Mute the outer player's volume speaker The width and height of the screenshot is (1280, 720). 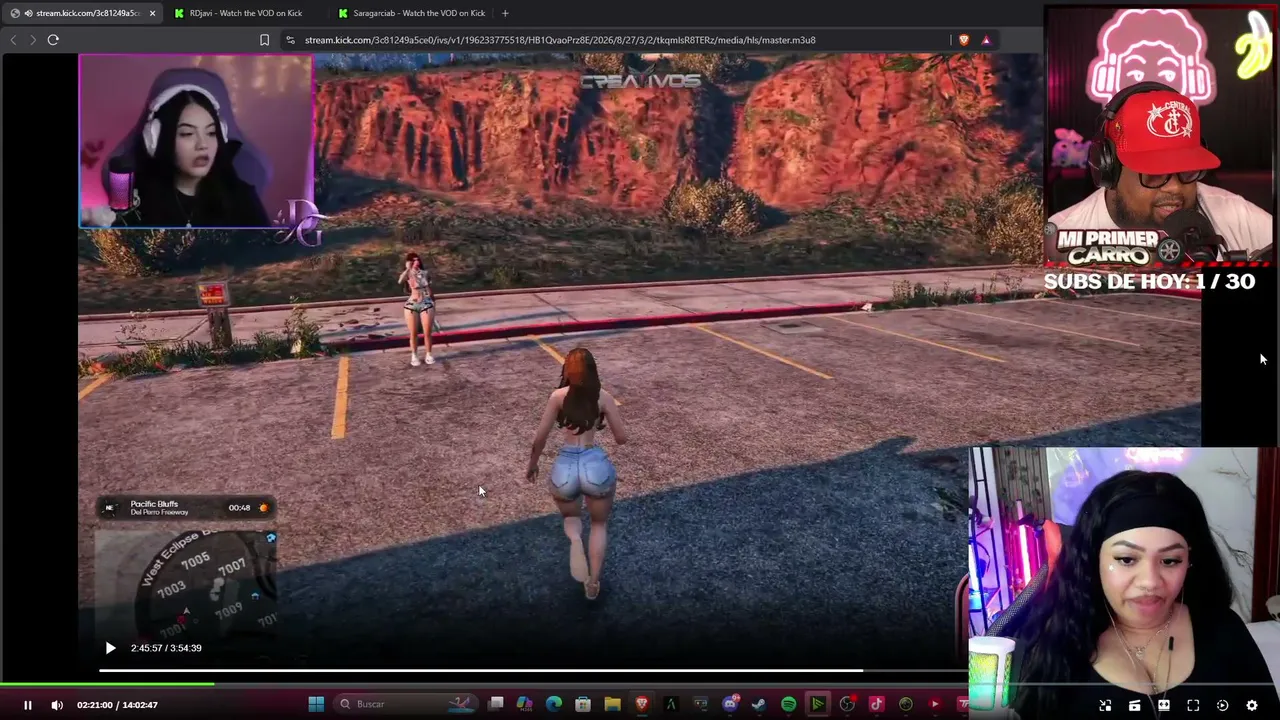(x=57, y=705)
